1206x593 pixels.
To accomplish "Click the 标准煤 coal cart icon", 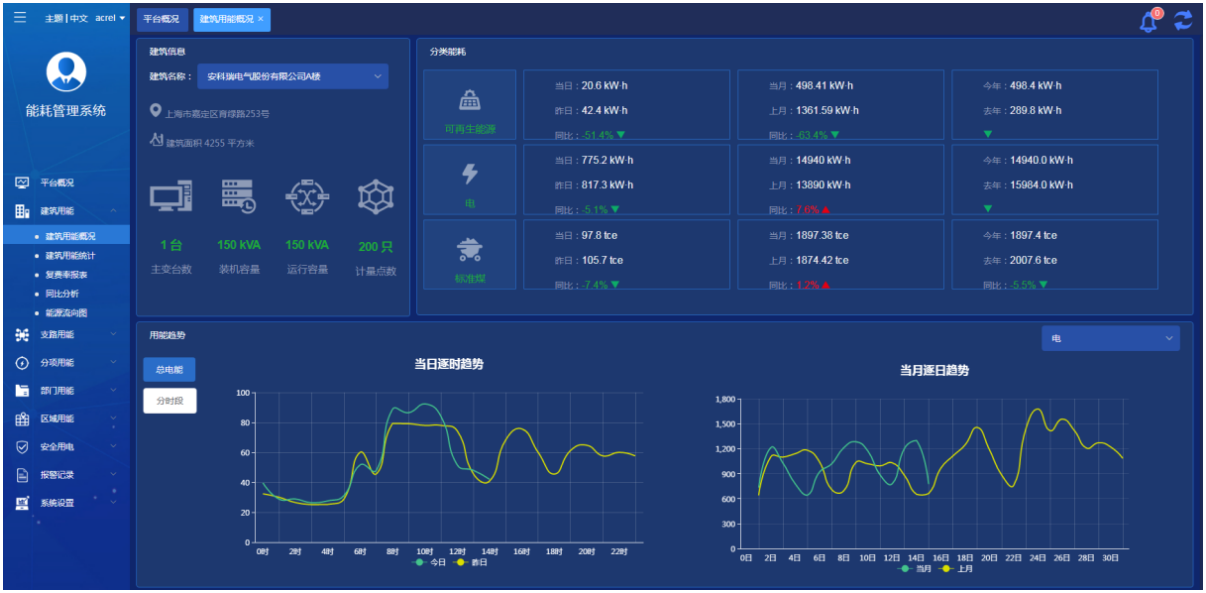I will tap(470, 249).
